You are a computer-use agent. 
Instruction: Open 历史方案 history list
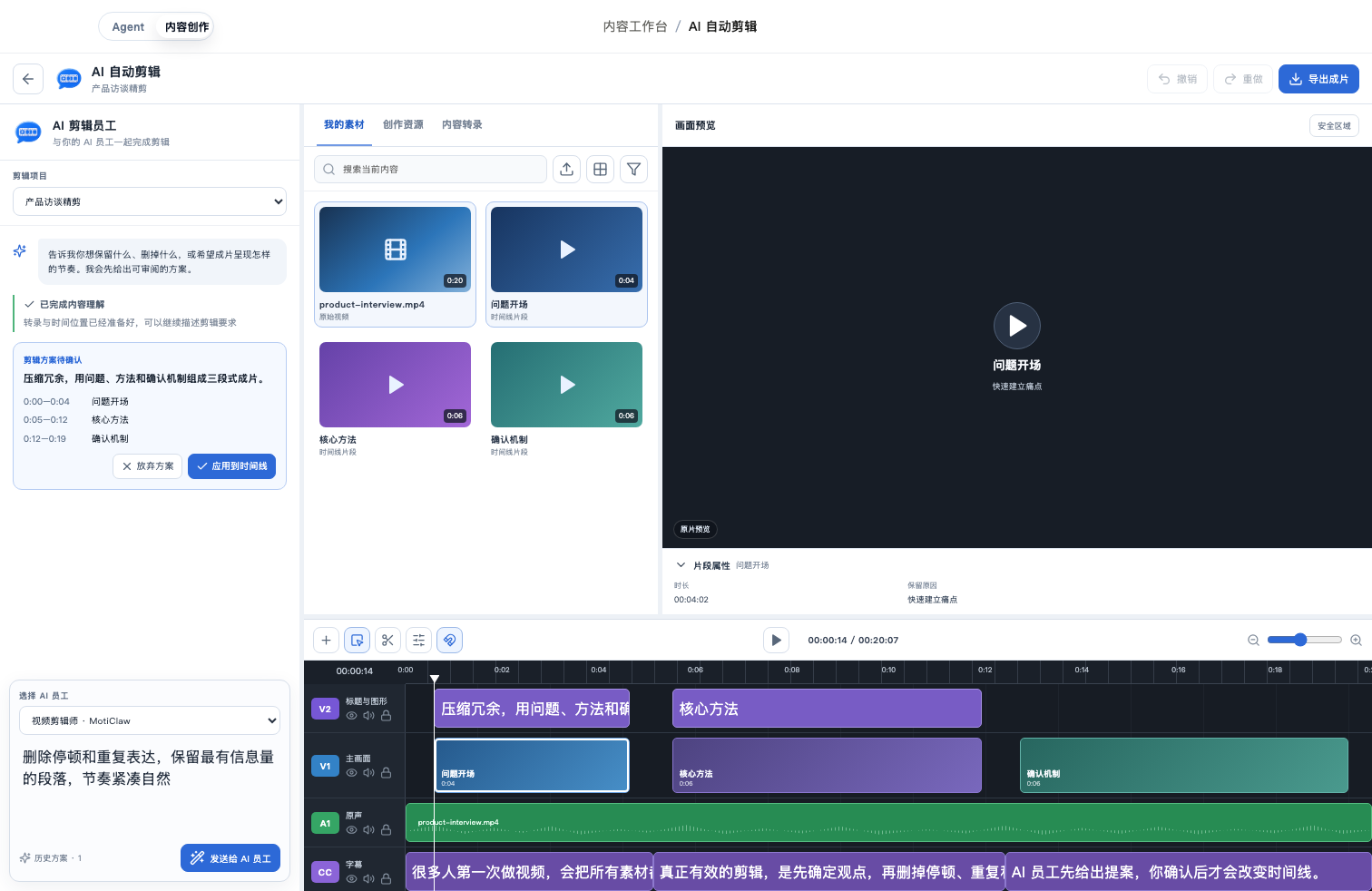point(51,858)
